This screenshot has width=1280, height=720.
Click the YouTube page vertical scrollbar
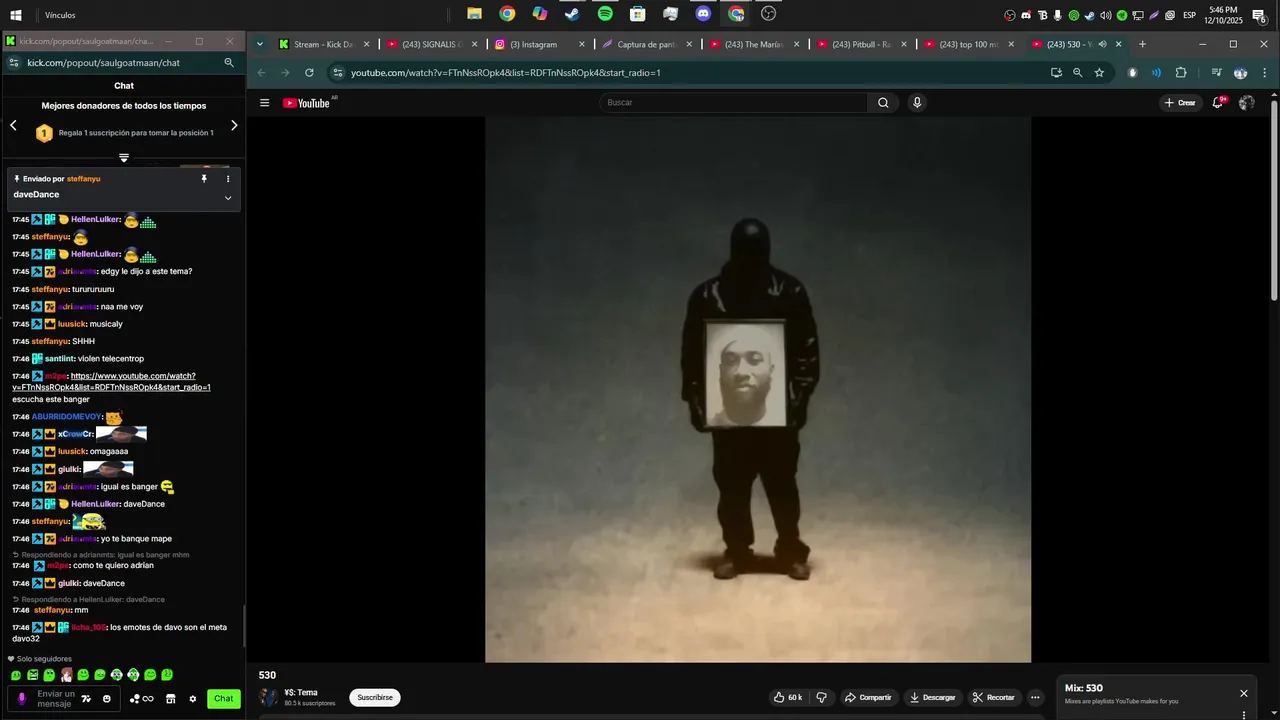(x=1274, y=200)
